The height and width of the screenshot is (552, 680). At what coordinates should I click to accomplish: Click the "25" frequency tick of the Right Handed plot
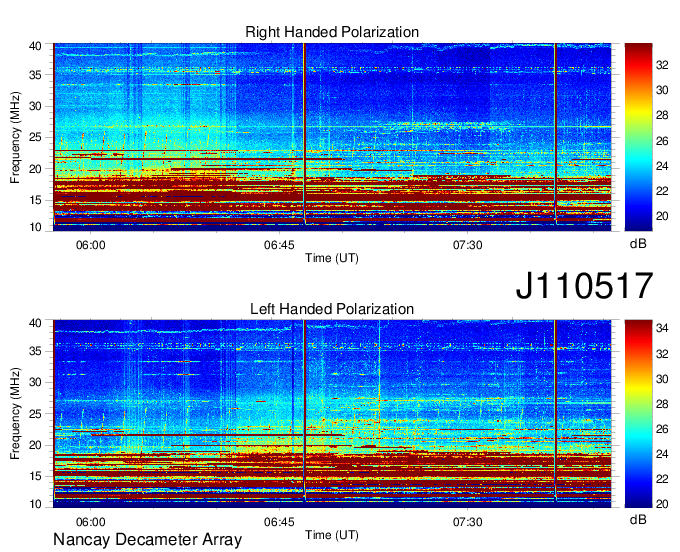(36, 137)
